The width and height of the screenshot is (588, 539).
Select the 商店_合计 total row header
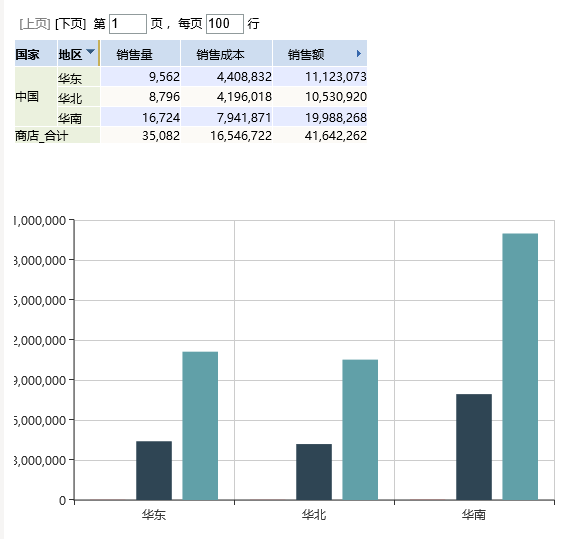(x=57, y=135)
